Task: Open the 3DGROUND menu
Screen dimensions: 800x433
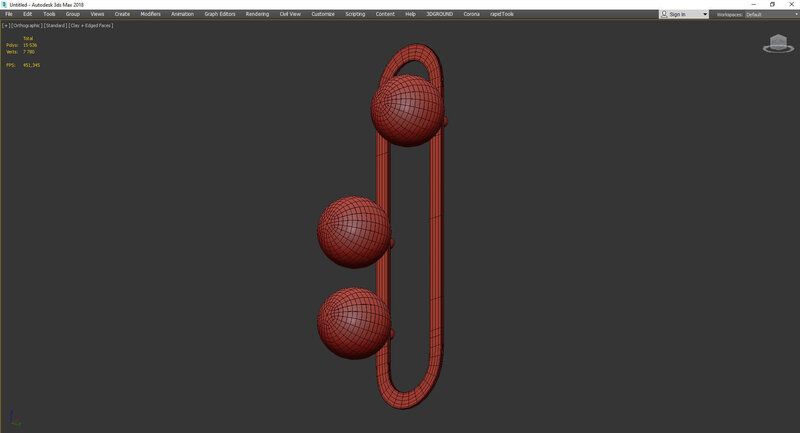Action: coord(439,14)
